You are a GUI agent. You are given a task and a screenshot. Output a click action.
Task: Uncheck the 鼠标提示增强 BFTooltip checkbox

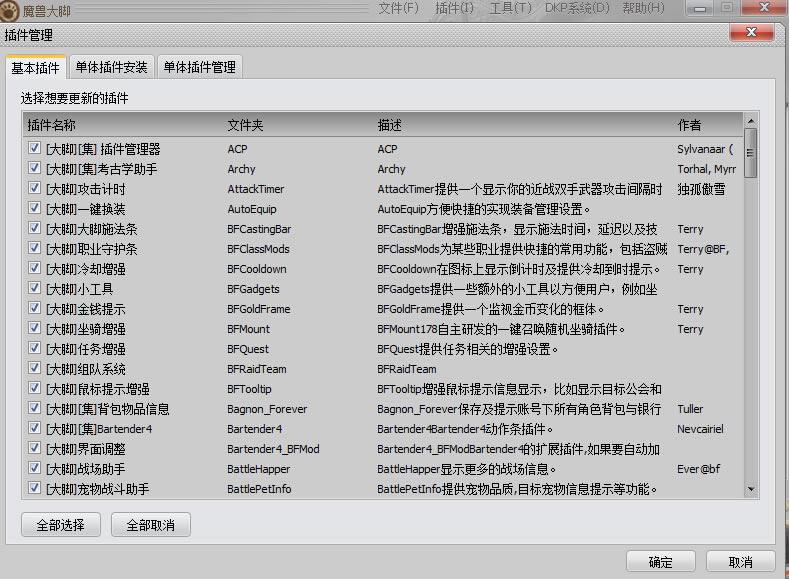34,388
